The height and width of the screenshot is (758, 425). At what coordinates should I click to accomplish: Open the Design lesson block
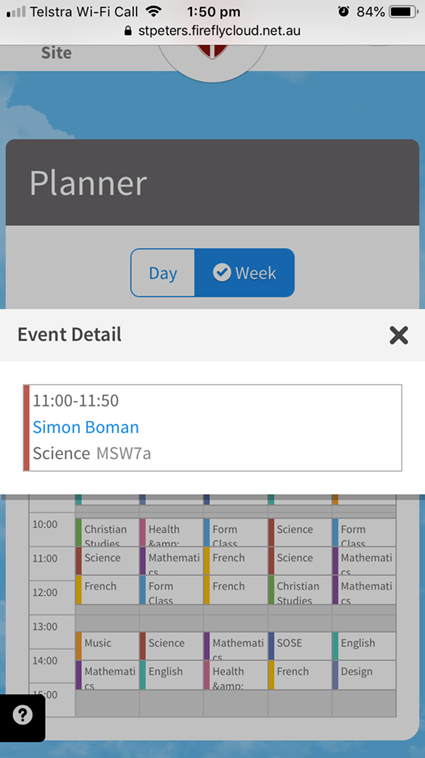364,674
